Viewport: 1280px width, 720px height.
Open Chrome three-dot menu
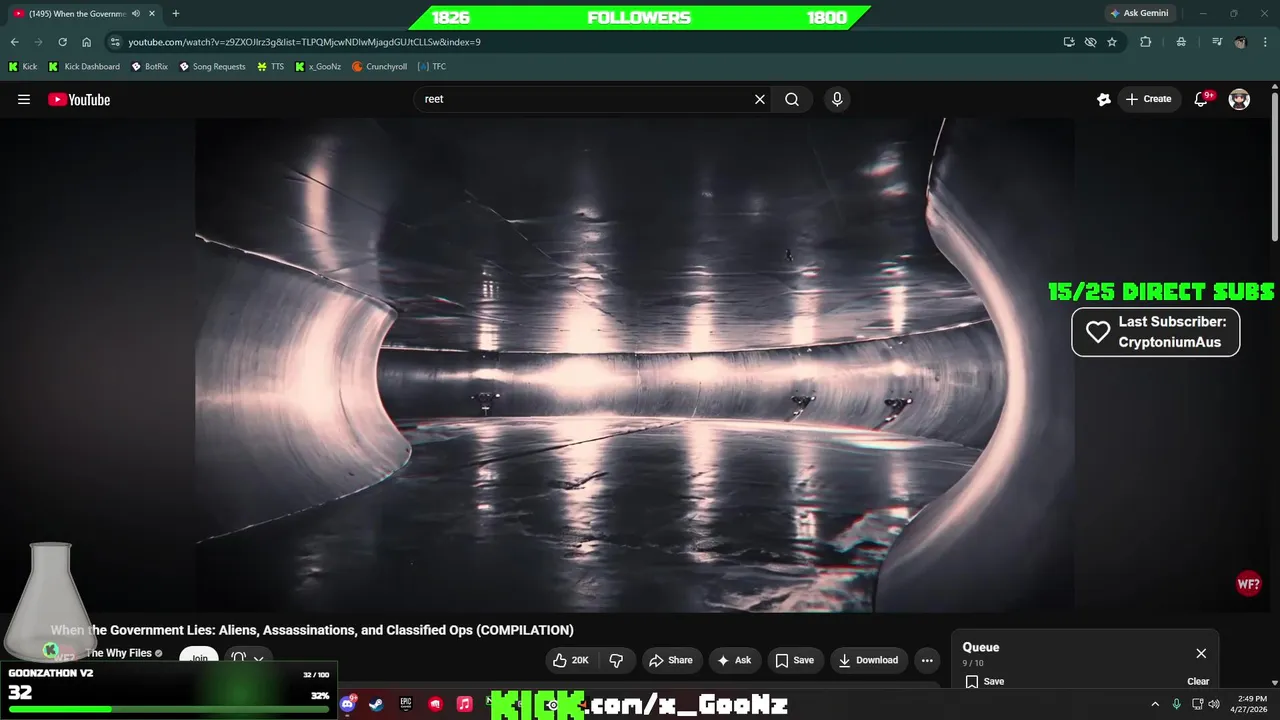coord(1264,42)
